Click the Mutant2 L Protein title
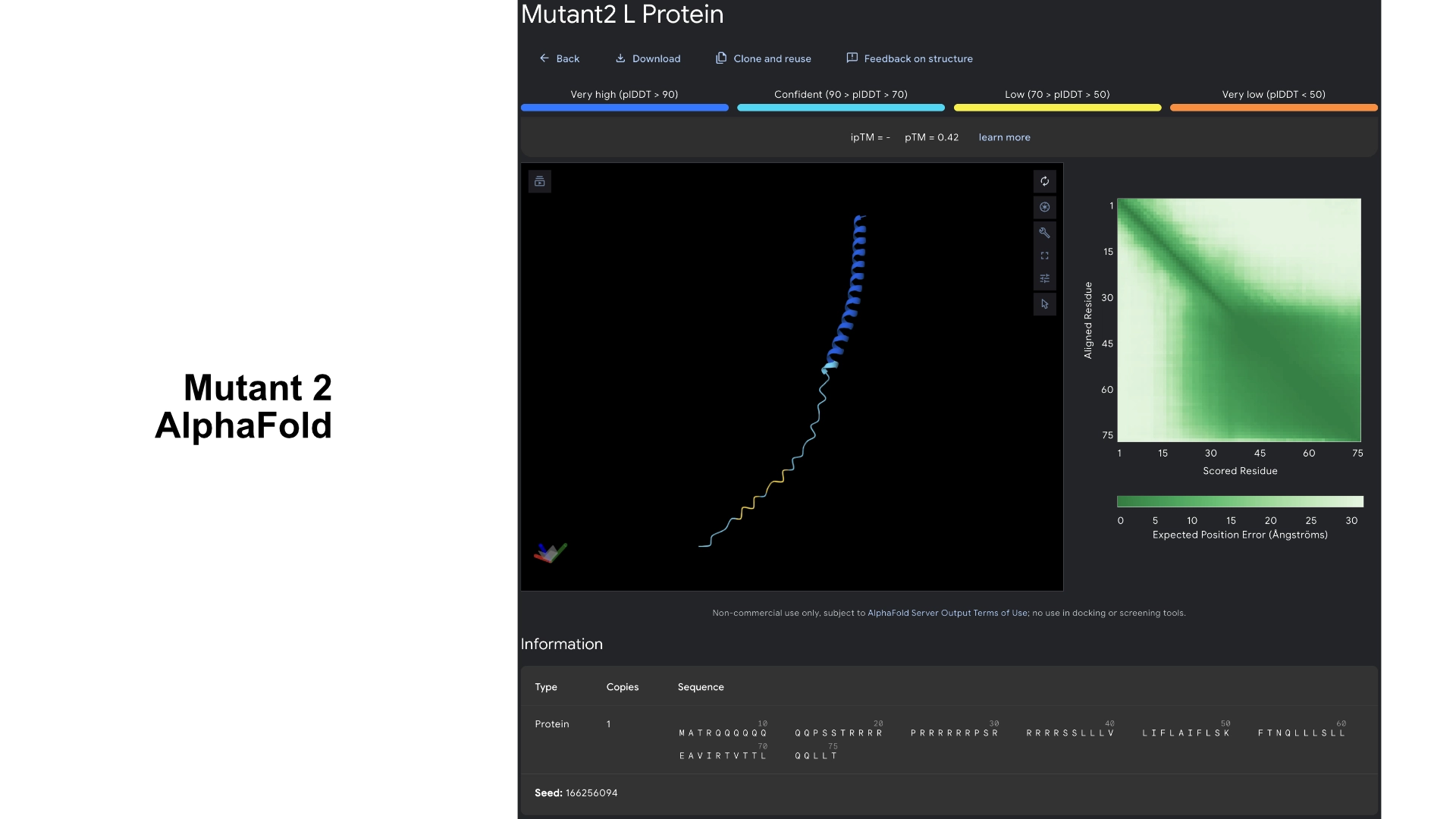Viewport: 1456px width, 819px height. [623, 14]
